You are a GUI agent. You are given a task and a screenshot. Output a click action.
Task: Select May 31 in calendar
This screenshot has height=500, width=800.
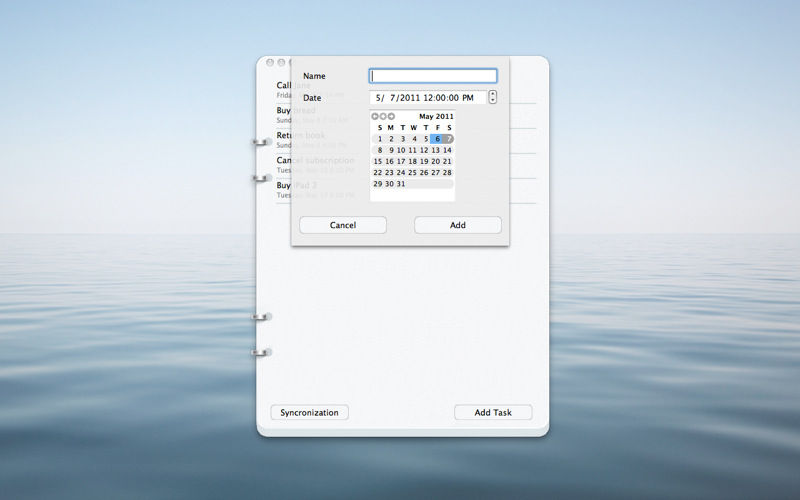pos(401,184)
